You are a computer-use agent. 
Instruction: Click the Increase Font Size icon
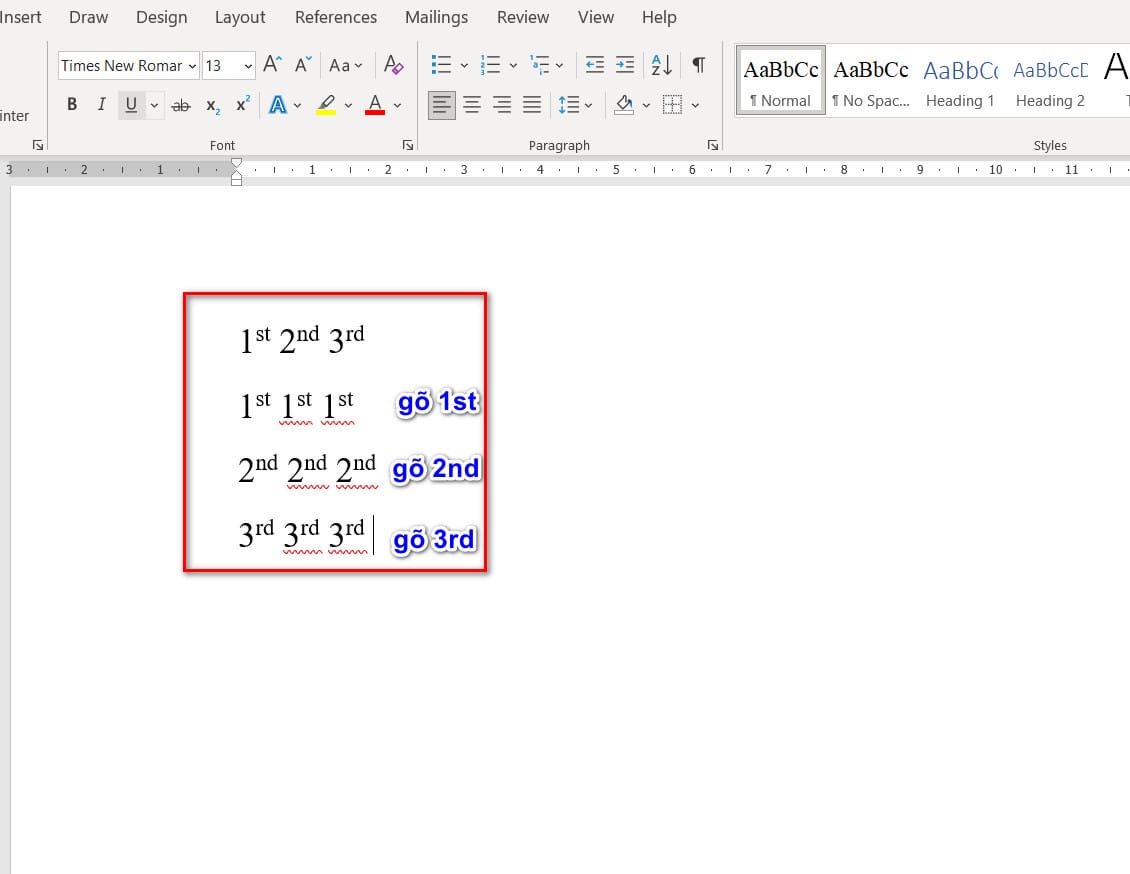click(x=272, y=65)
